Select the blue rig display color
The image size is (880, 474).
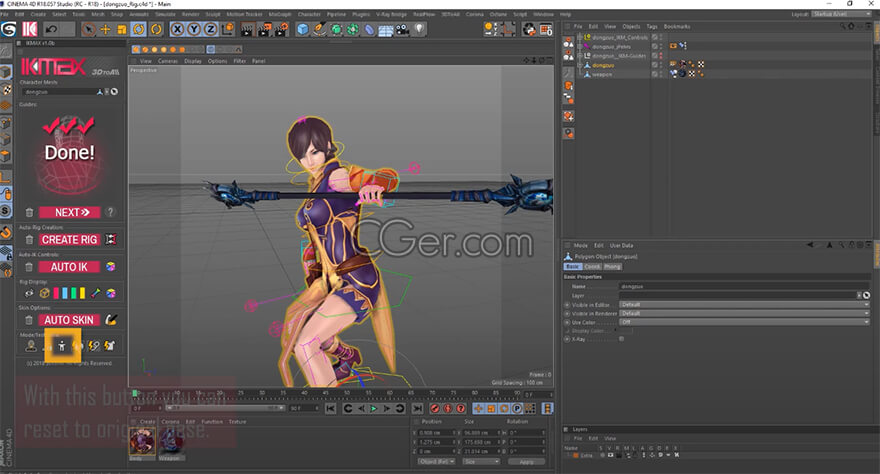click(65, 293)
